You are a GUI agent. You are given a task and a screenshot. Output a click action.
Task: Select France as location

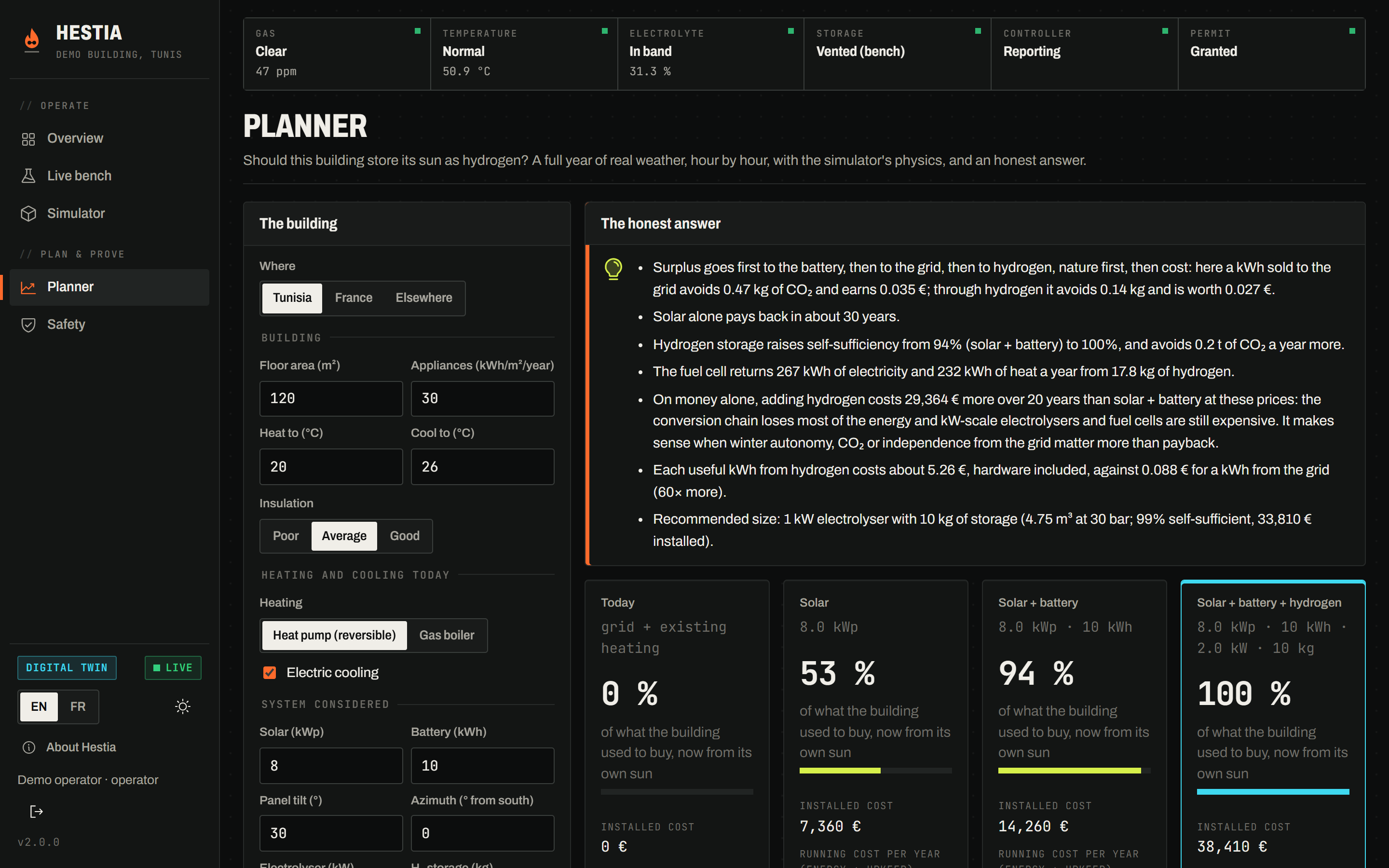354,298
